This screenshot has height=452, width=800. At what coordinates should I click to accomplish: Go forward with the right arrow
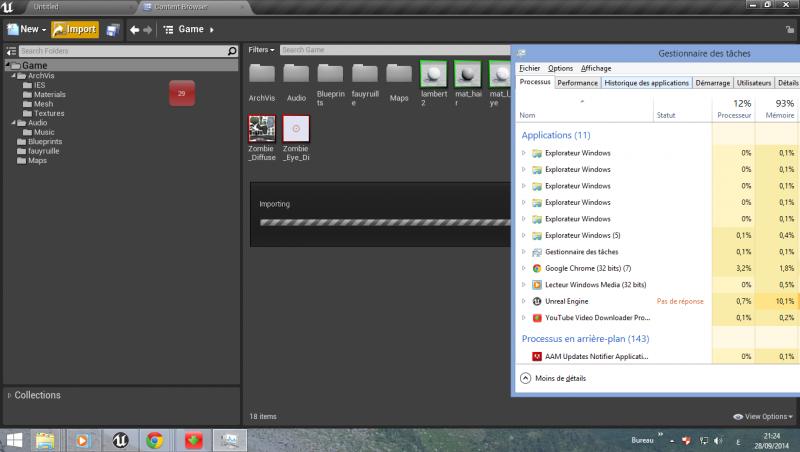[147, 30]
